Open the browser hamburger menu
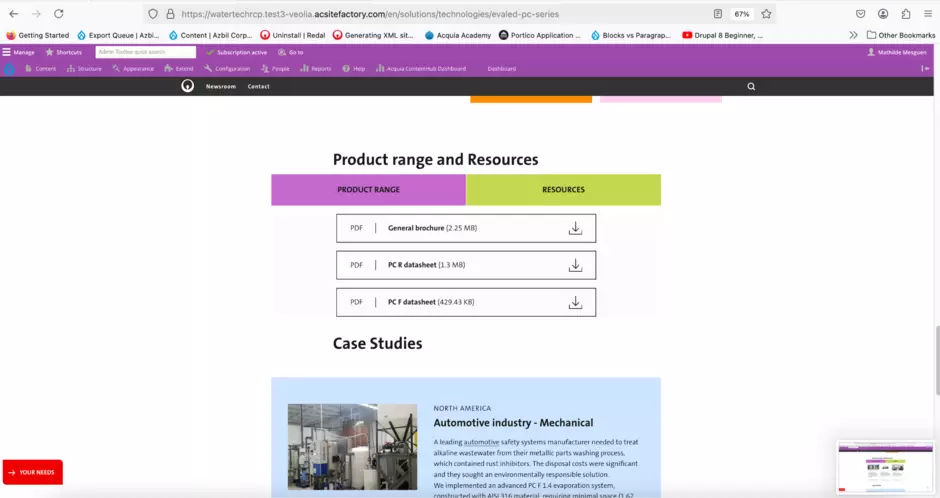This screenshot has width=940, height=498. 927,14
